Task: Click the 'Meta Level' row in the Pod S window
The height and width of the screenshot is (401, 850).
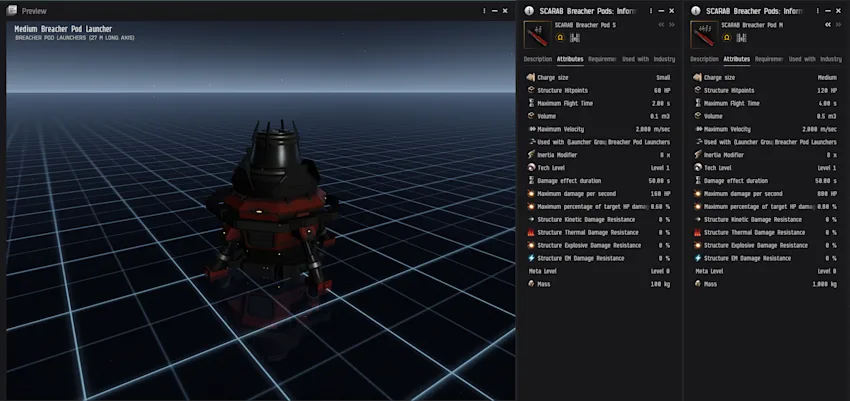Action: pos(599,271)
